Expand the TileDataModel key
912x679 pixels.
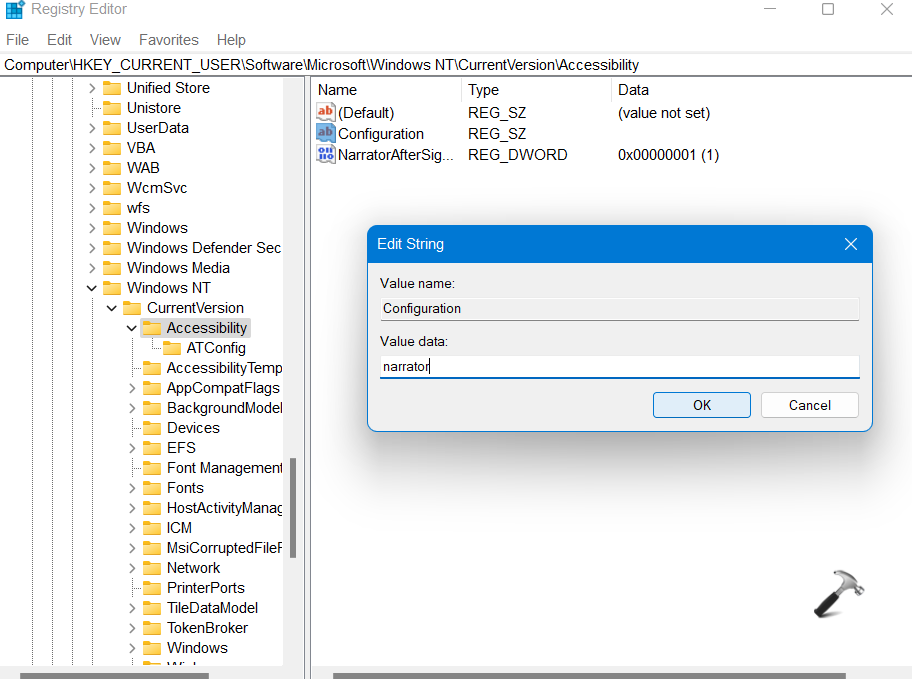click(x=131, y=608)
